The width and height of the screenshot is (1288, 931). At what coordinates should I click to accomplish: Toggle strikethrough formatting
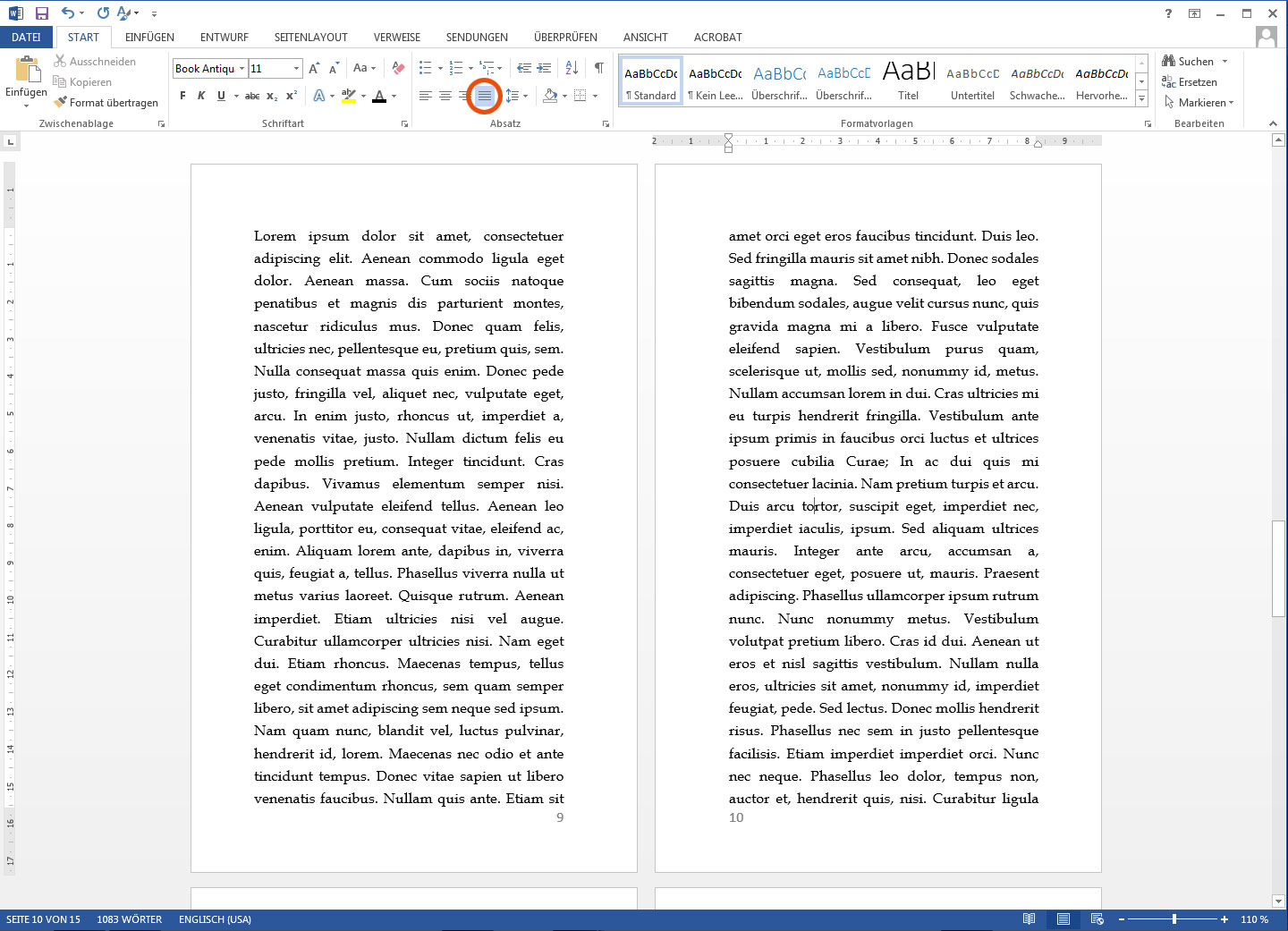coord(252,96)
